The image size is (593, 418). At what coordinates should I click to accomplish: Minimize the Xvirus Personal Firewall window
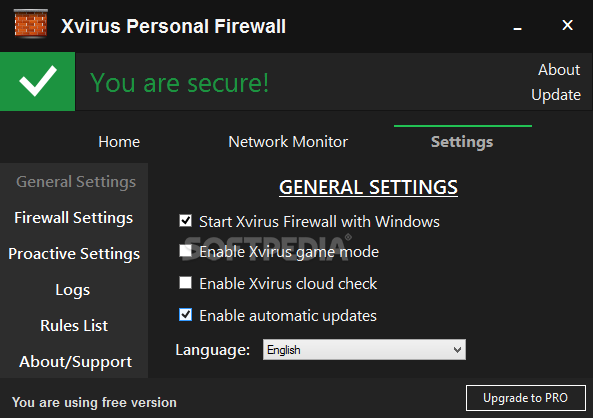pyautogui.click(x=518, y=28)
